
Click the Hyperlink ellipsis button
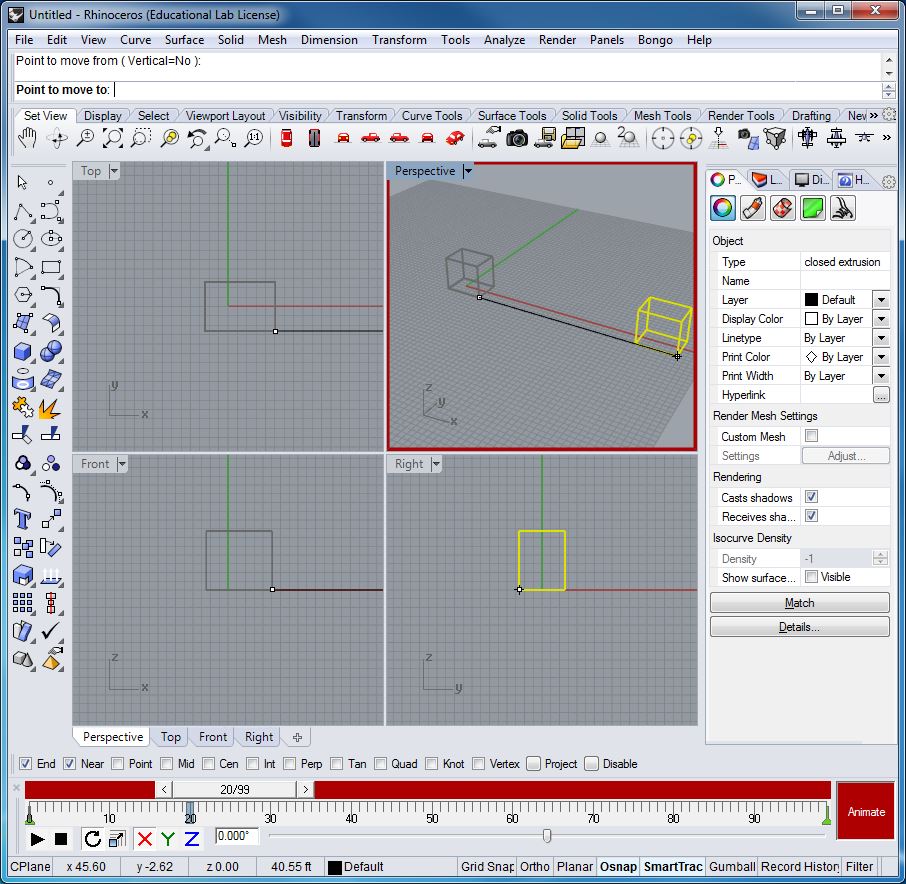(x=881, y=395)
